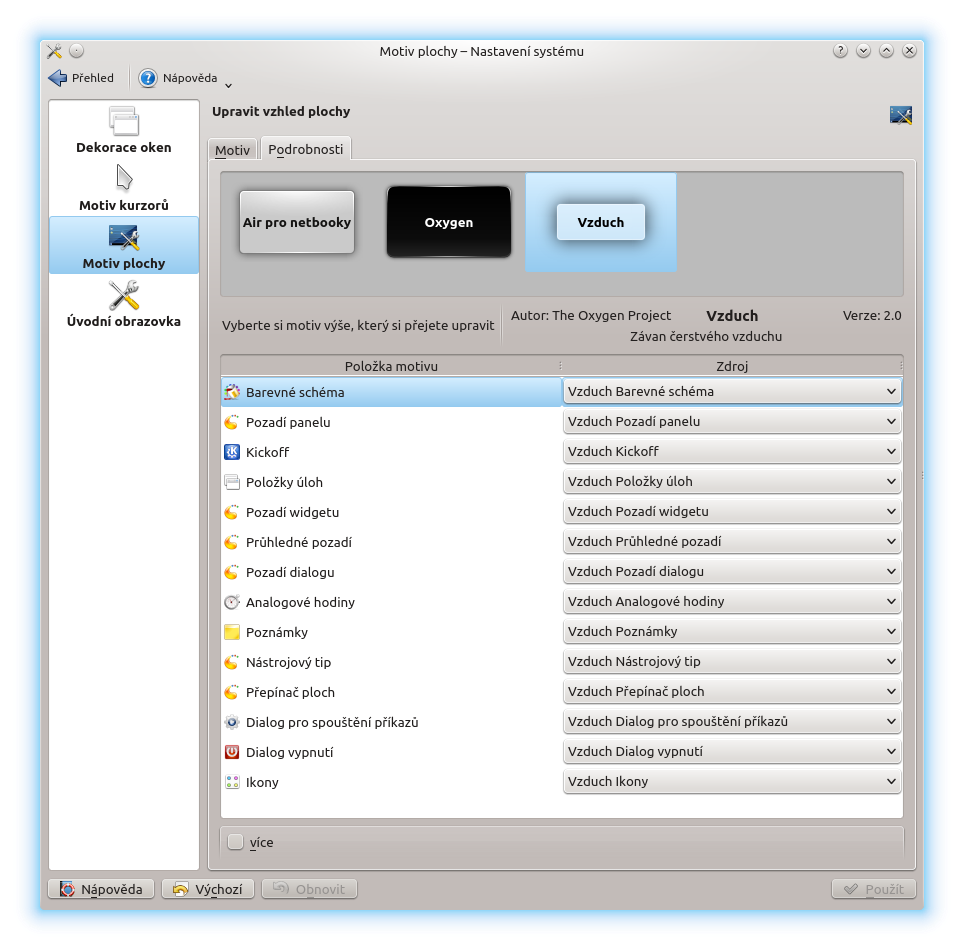Open the Vzduch Ikony dropdown

(x=732, y=782)
